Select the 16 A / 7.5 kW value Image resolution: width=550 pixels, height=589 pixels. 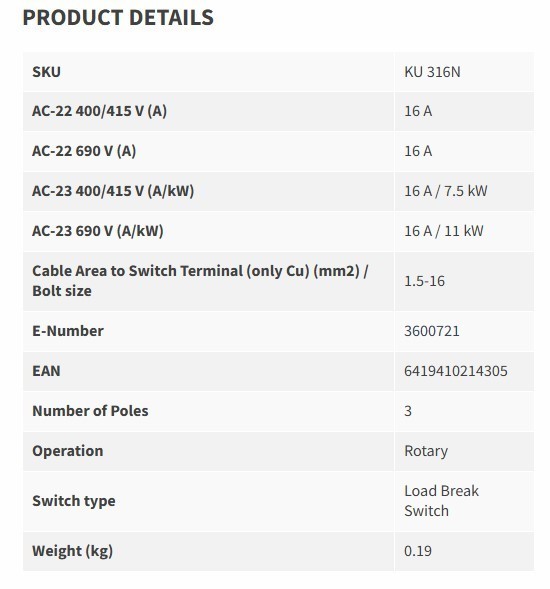[446, 191]
